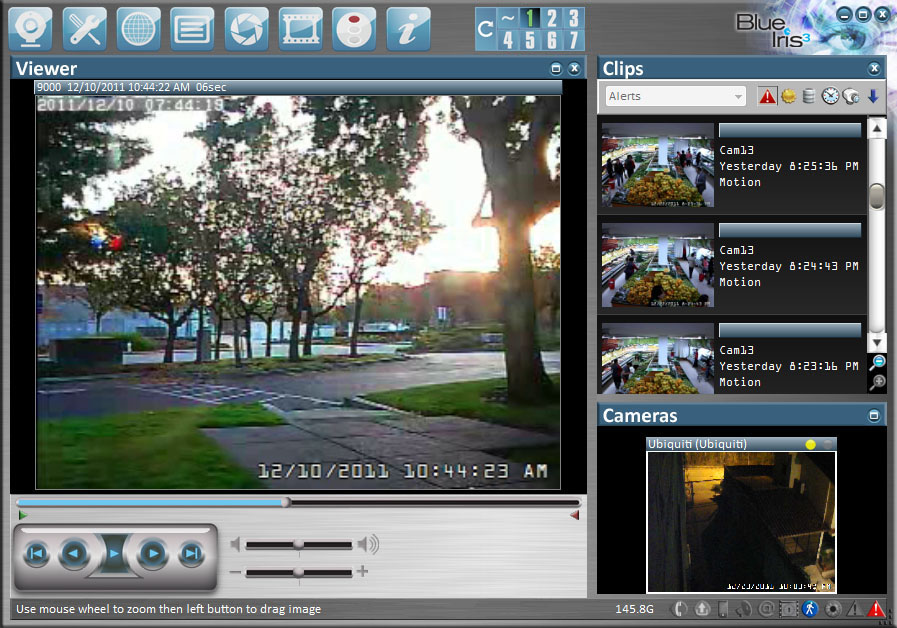Jump to clip start with skip-back button

[36, 553]
